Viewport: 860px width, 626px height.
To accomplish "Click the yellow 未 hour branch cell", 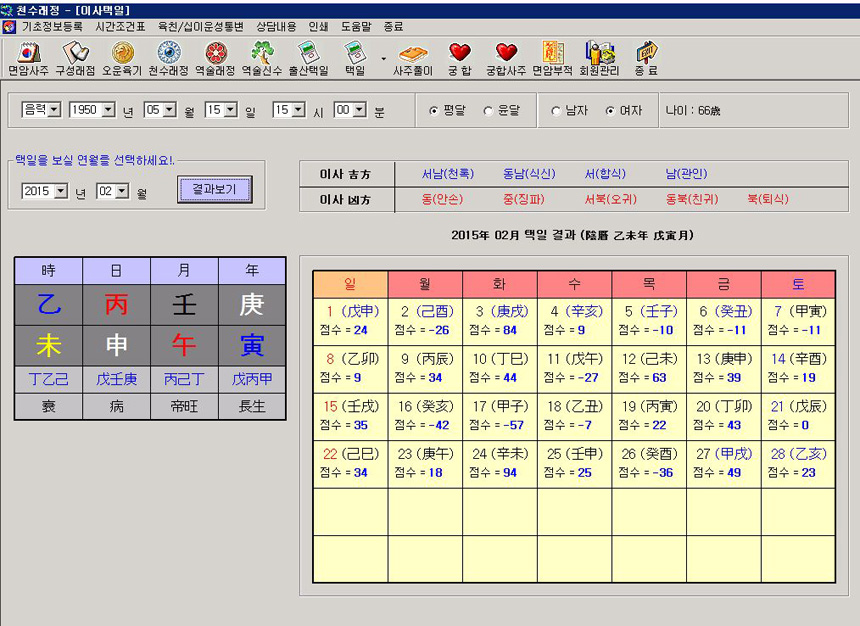I will [48, 346].
